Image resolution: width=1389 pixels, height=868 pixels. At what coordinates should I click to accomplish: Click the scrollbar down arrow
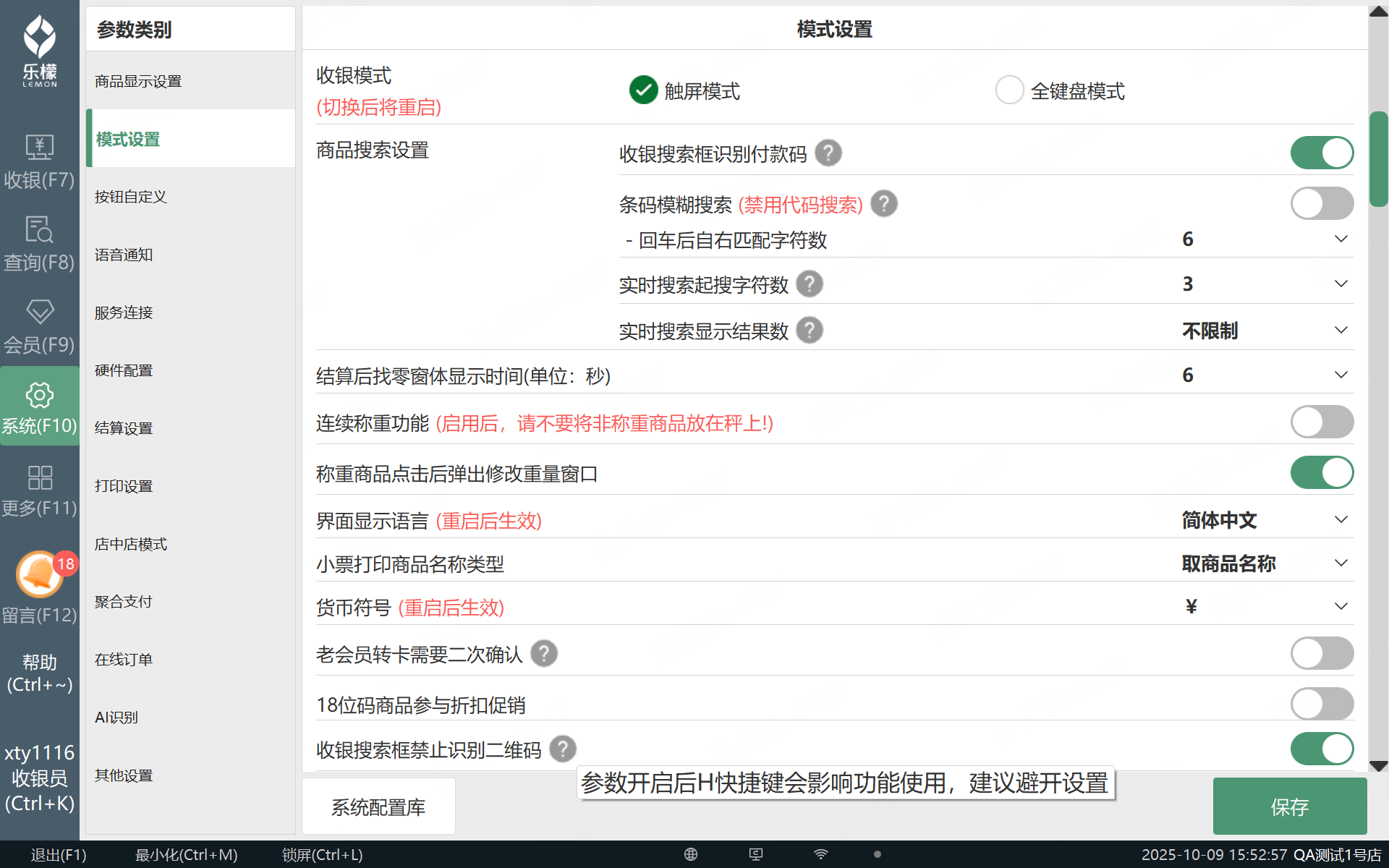coord(1378,766)
